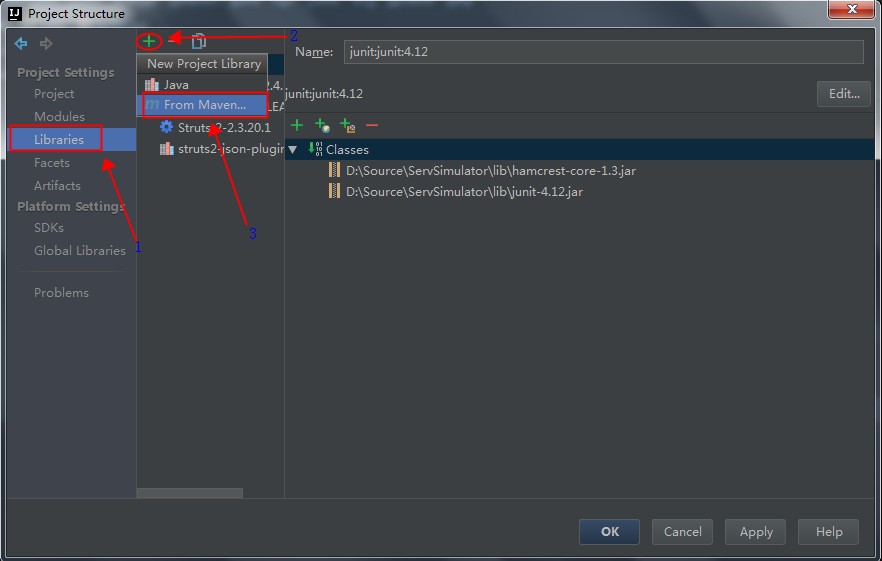This screenshot has width=882, height=561.
Task: Open the Artifacts settings section
Action: [x=57, y=185]
